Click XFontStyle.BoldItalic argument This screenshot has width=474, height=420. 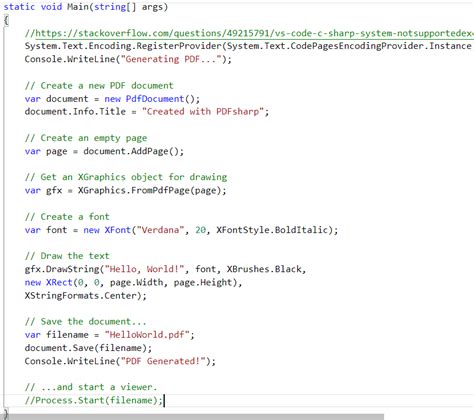(x=272, y=230)
